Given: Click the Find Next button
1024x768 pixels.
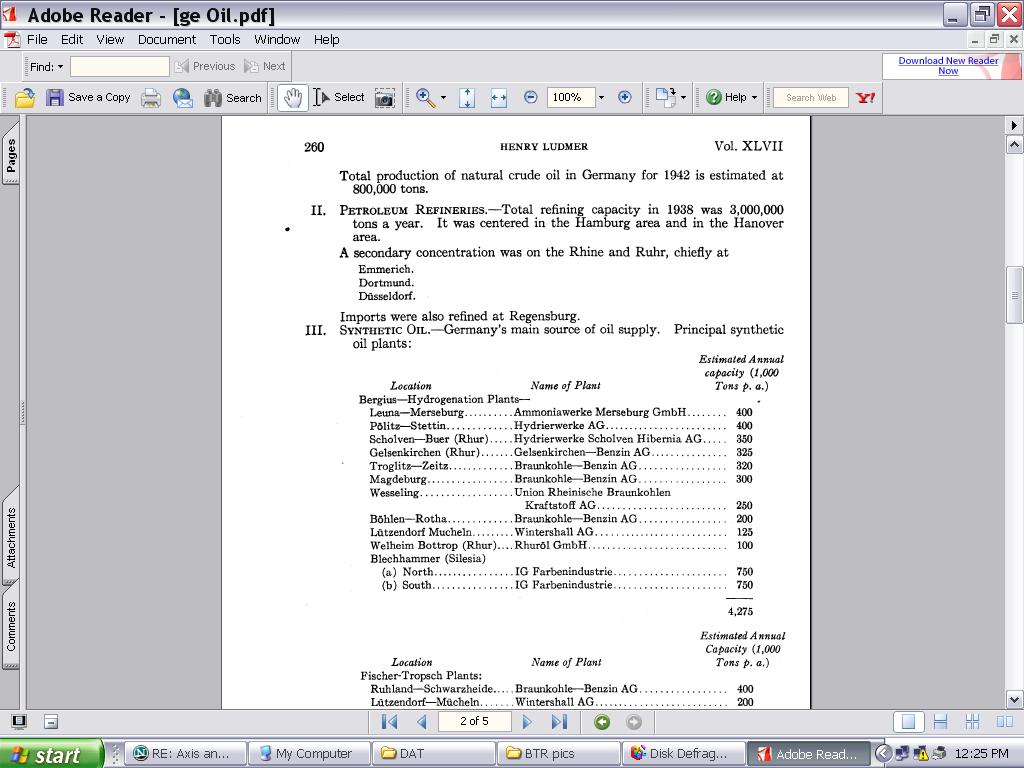Looking at the screenshot, I should (x=264, y=67).
